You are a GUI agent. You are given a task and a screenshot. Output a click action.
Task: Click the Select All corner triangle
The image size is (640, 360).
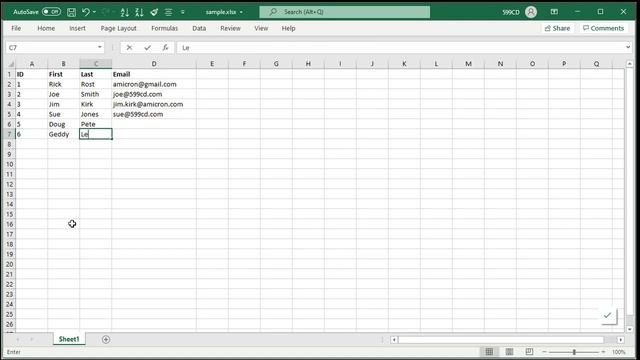(11, 64)
